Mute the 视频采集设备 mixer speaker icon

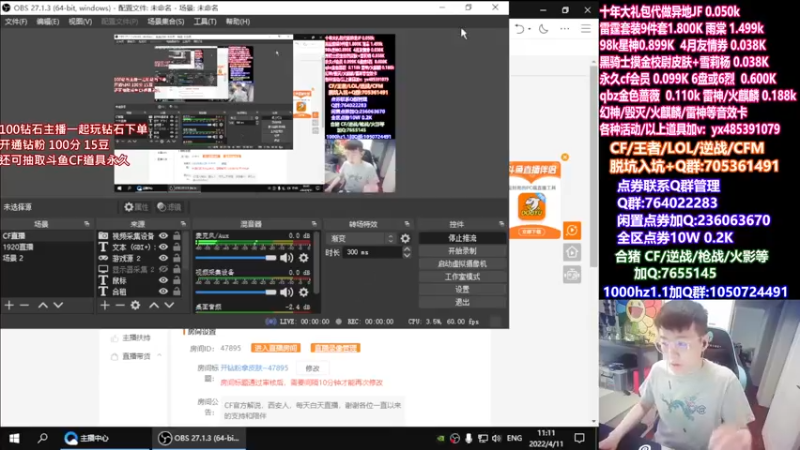pyautogui.click(x=287, y=292)
